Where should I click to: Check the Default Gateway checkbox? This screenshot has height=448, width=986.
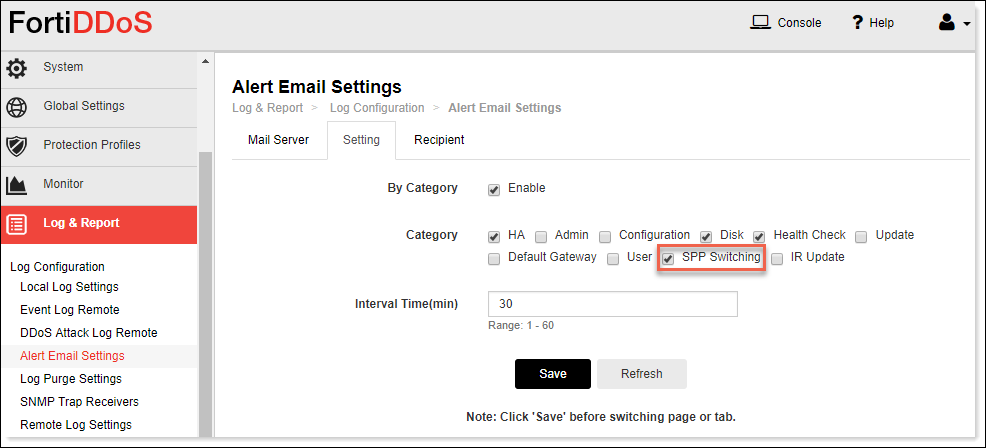pos(494,259)
